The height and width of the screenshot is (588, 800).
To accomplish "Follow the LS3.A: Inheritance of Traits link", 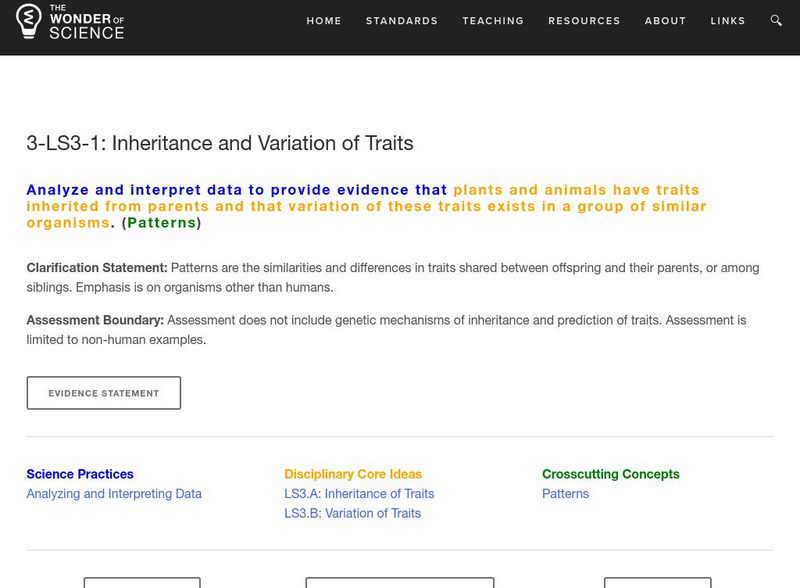I will [x=357, y=493].
